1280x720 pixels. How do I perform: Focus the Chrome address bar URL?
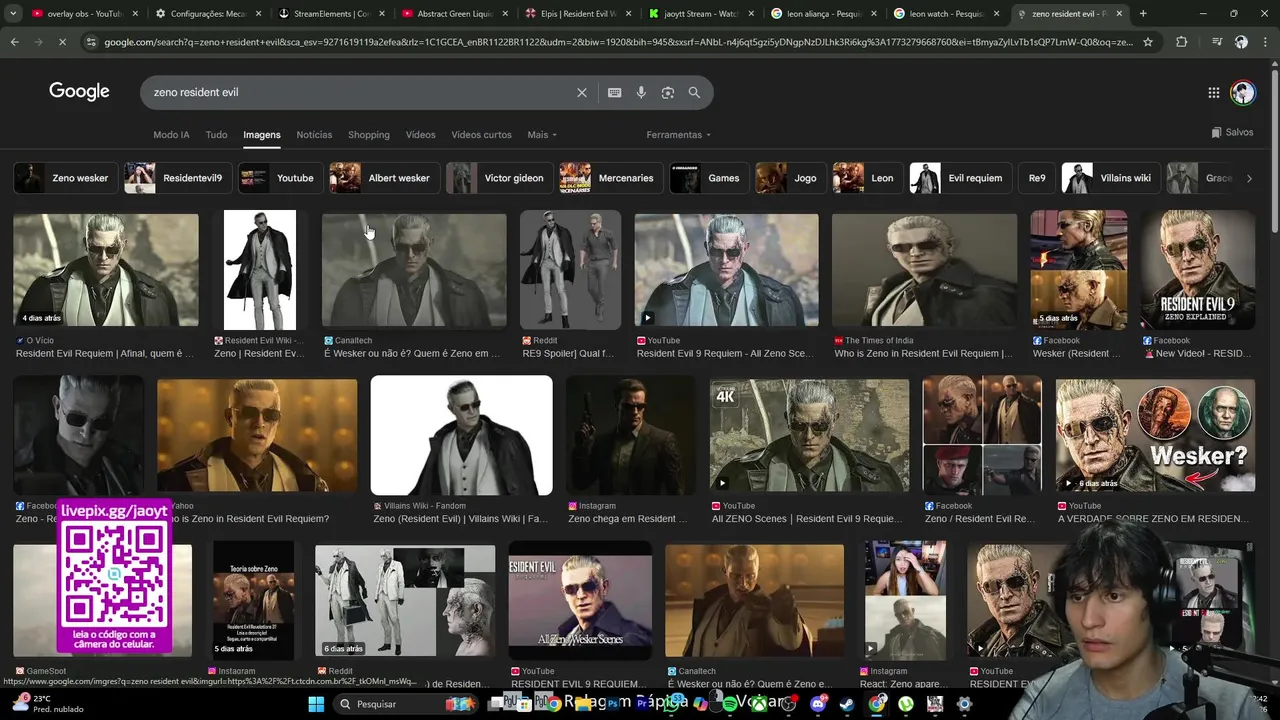(x=618, y=42)
